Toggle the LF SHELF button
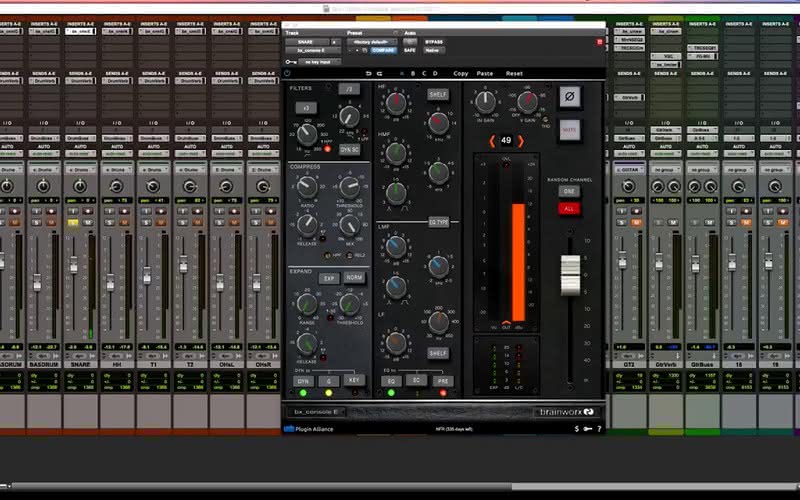800x500 pixels. [x=438, y=353]
